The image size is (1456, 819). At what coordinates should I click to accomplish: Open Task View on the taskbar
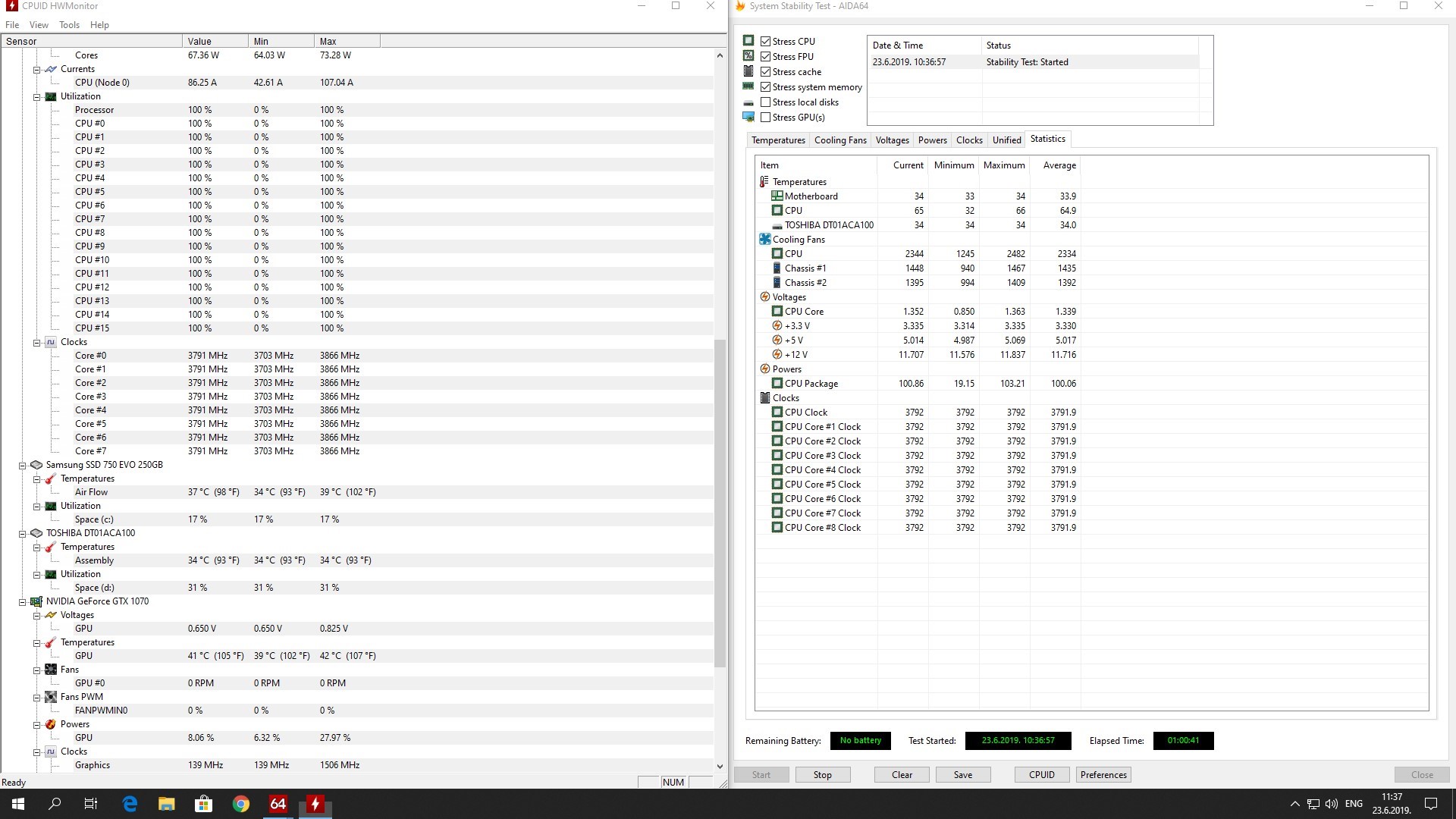[x=91, y=804]
